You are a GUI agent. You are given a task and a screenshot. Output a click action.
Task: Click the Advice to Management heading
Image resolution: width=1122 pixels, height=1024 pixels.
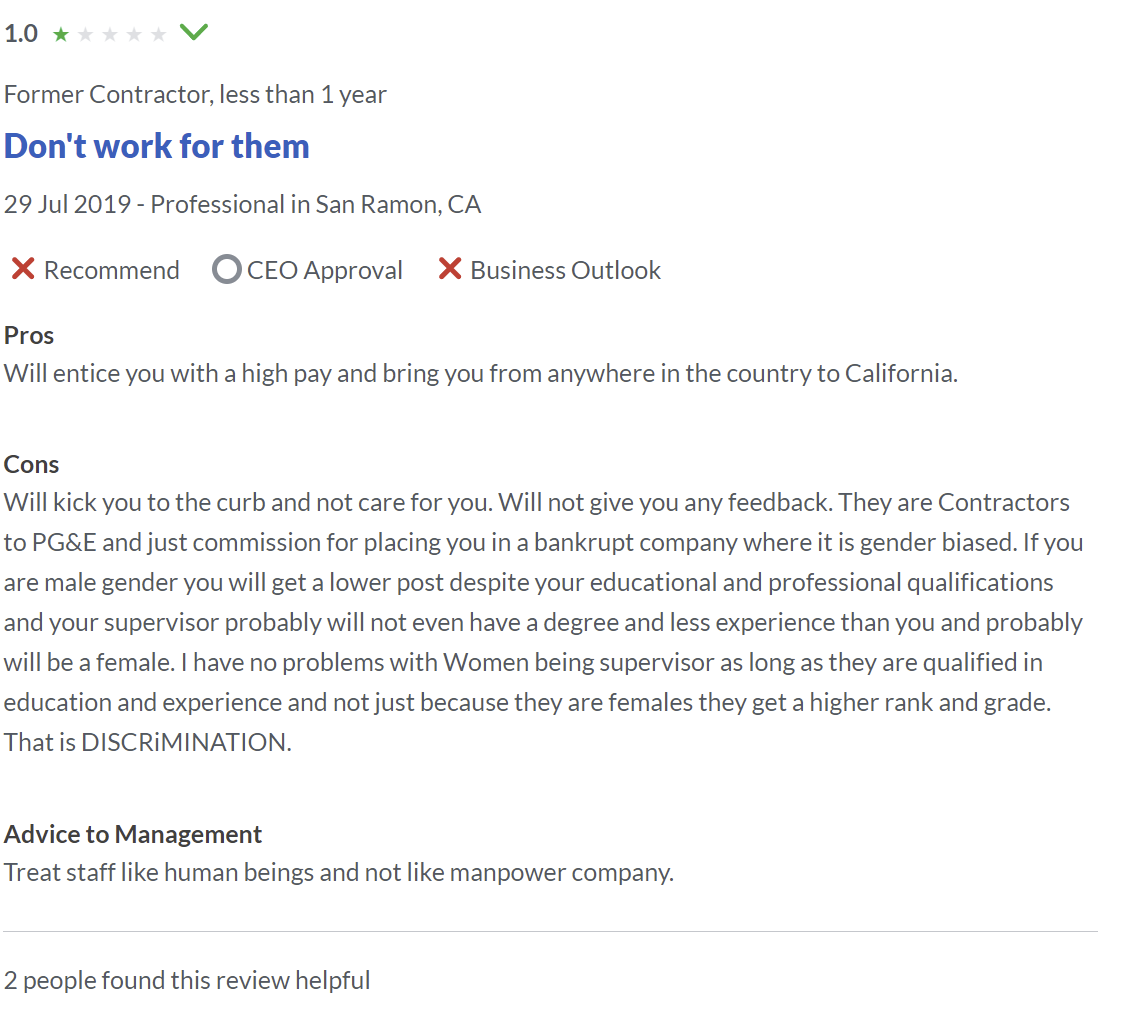[133, 834]
